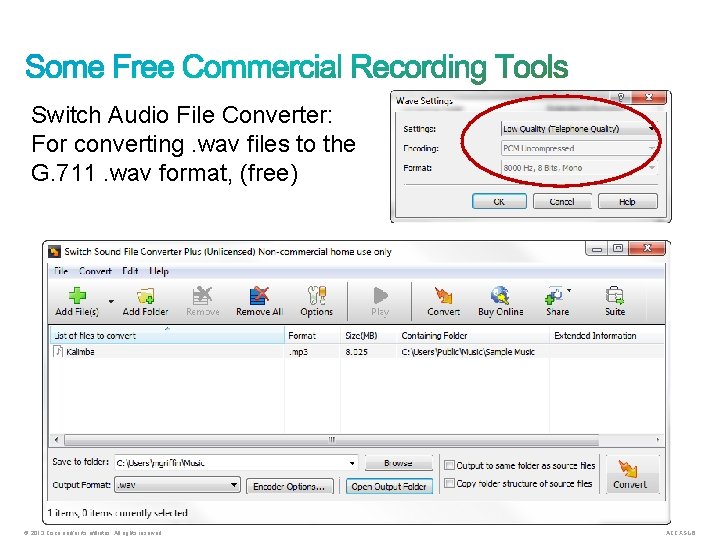Select the Kalimba file row
Screen dimensions: 720x540
click(356, 352)
